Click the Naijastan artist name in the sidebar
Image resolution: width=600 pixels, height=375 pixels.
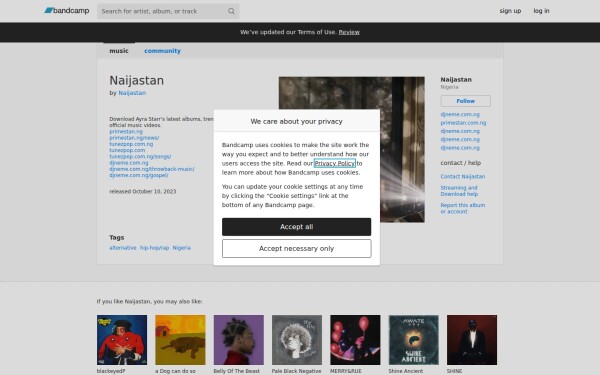tap(456, 80)
